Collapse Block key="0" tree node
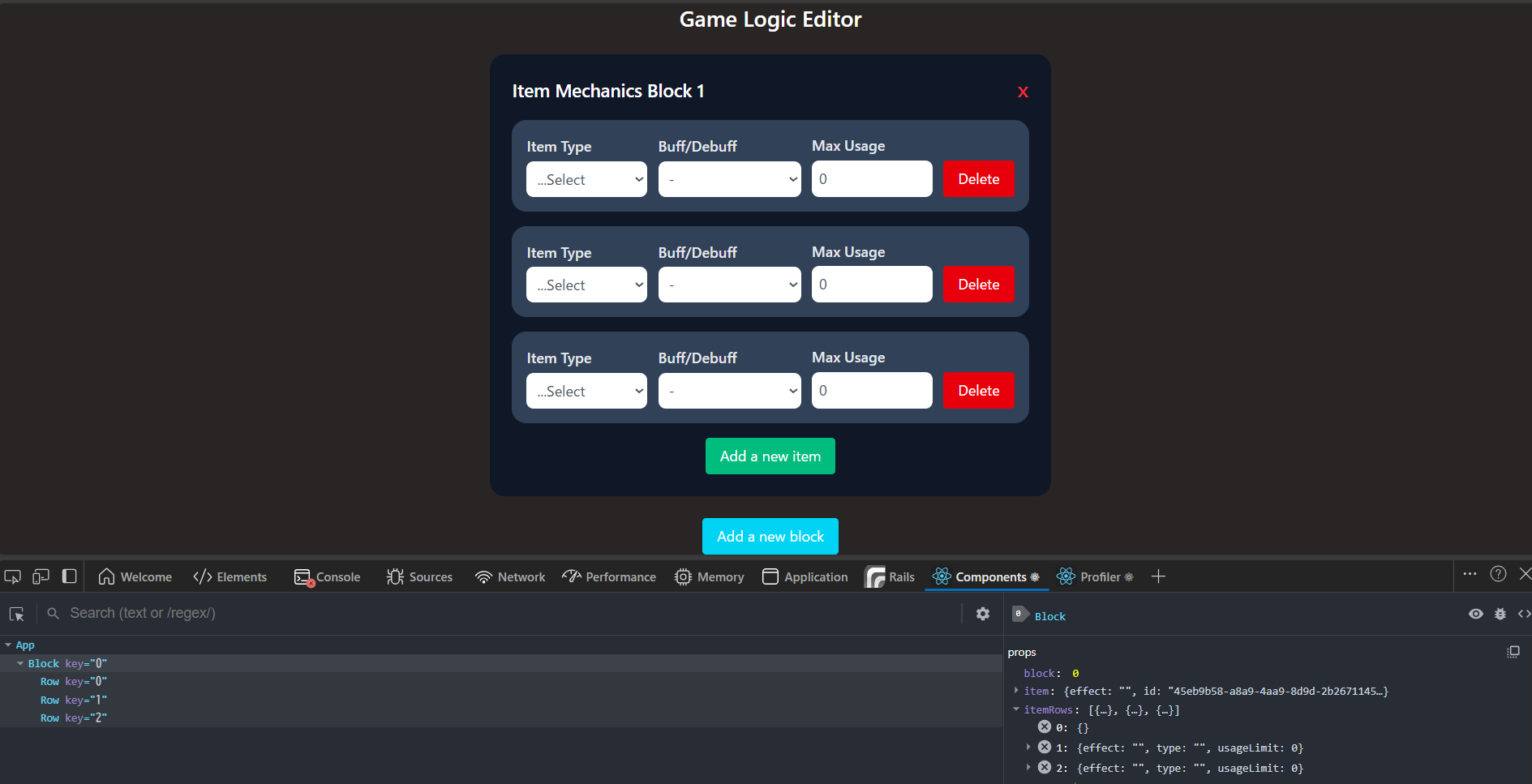 point(20,663)
